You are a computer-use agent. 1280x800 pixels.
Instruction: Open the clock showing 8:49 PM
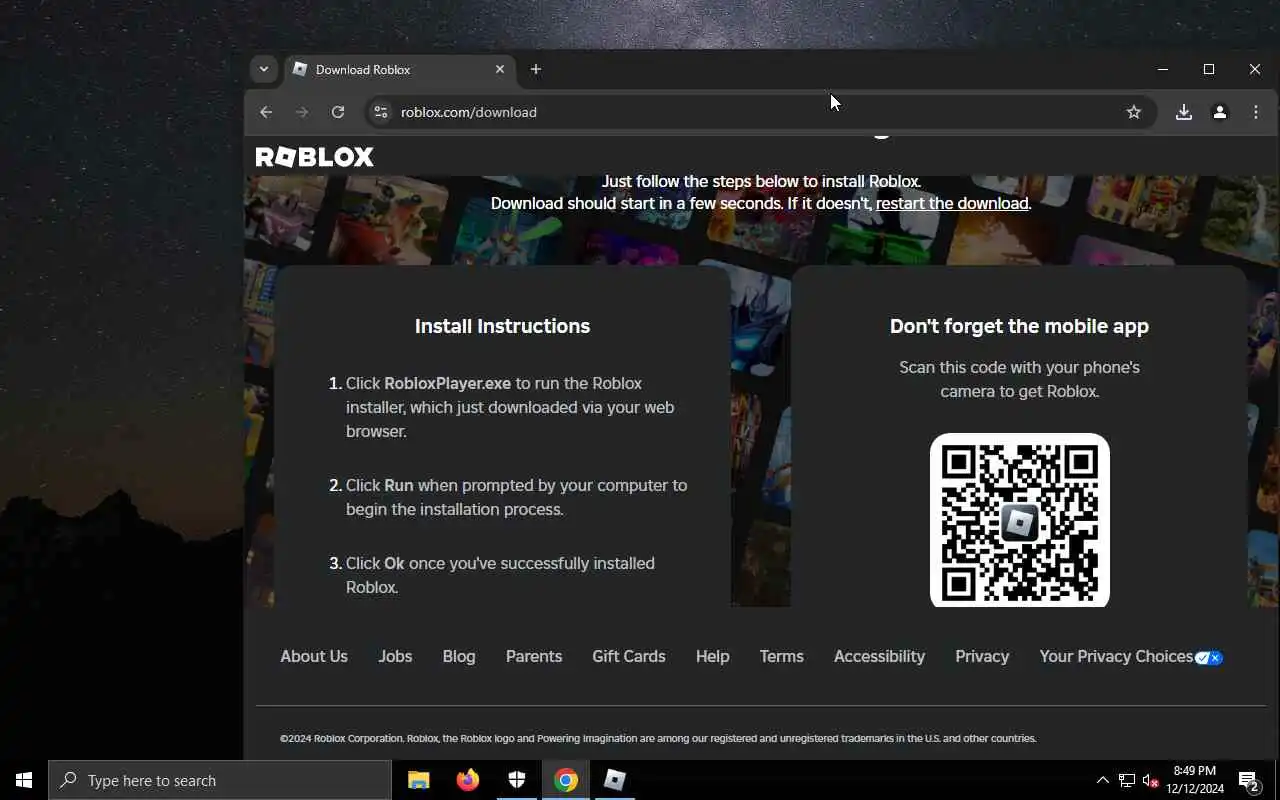tap(1195, 780)
